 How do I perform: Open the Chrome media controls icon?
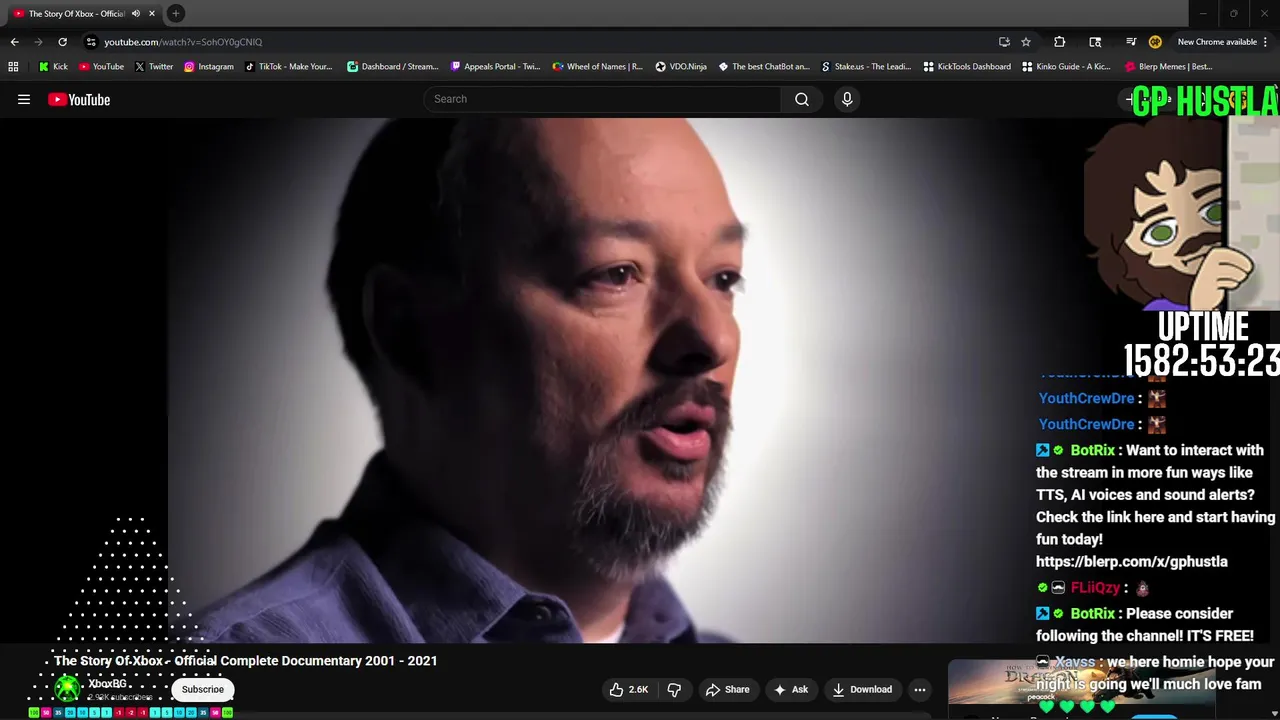[x=1131, y=42]
